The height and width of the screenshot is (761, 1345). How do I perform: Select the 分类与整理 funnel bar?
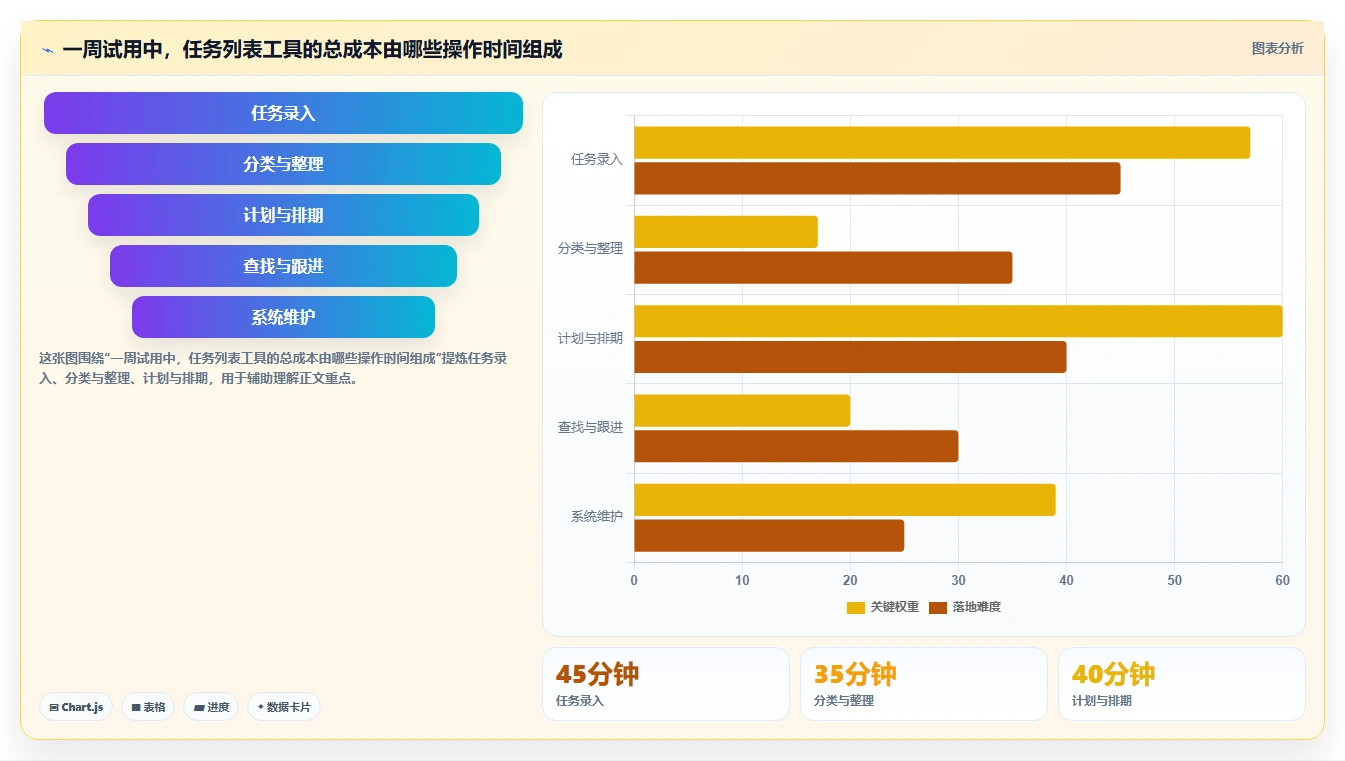click(x=283, y=164)
